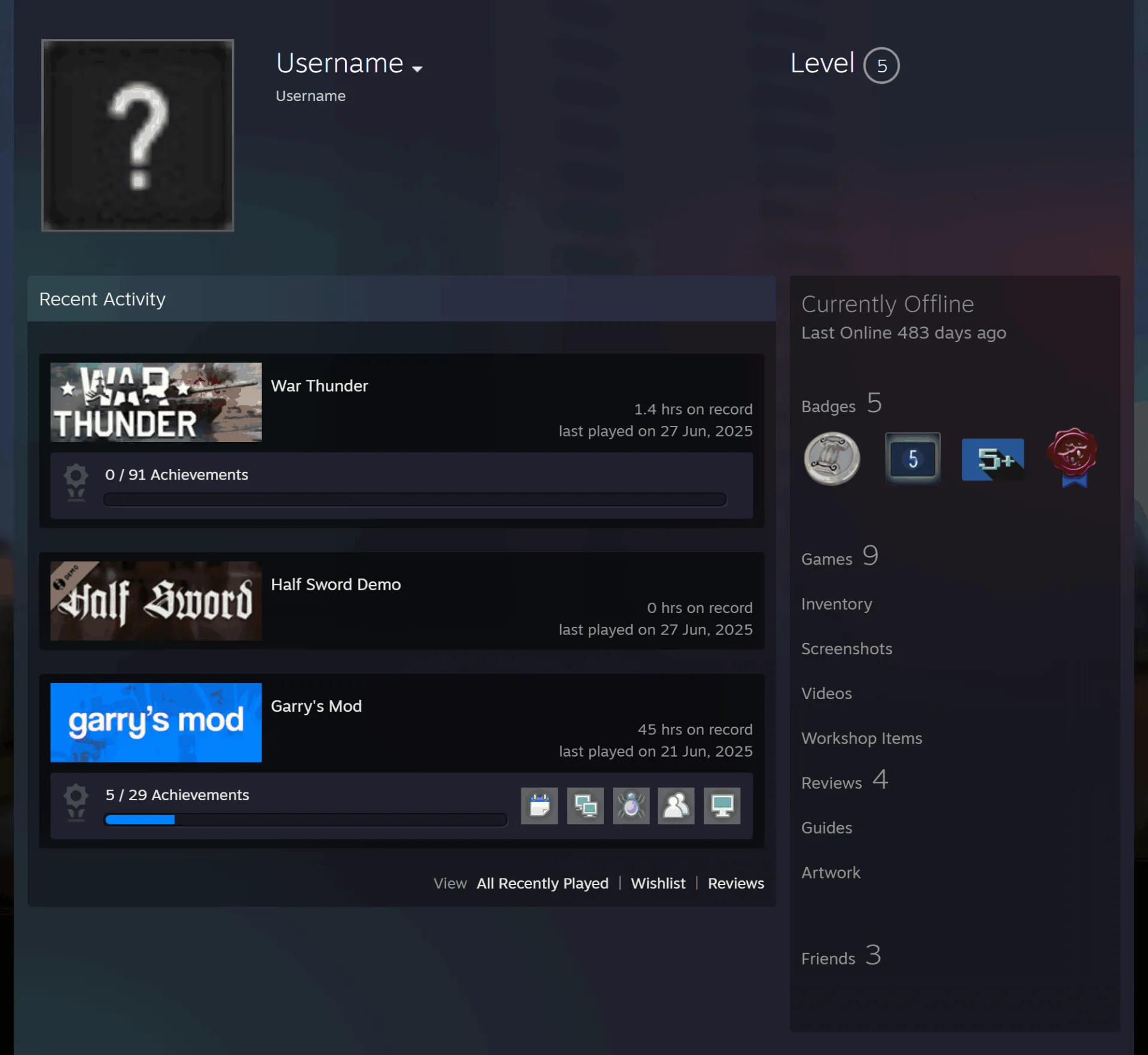Open the Garry's Mod calendar achievement icon
This screenshot has height=1055, width=1148.
[539, 806]
